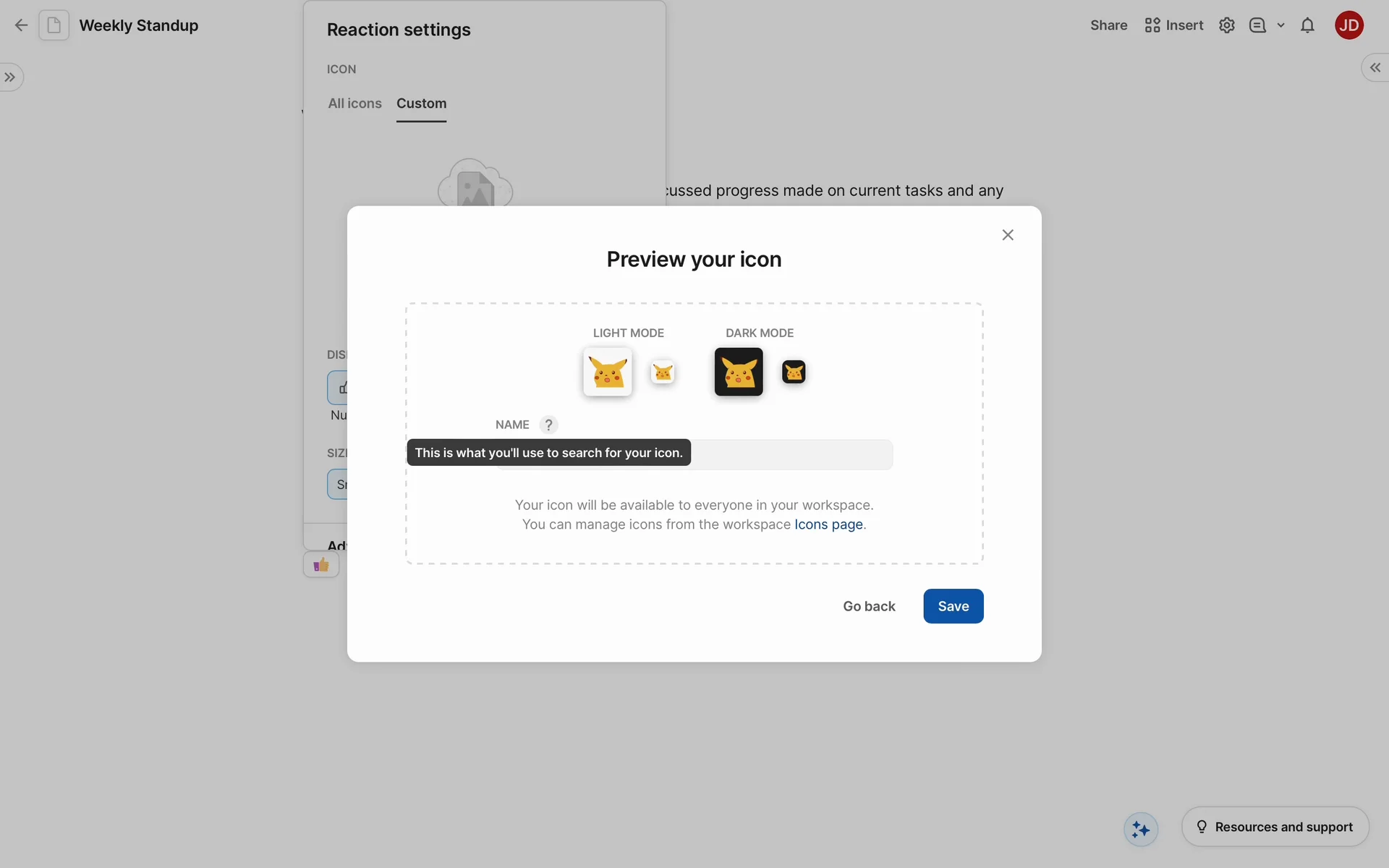Open the comments icon
Image resolution: width=1389 pixels, height=868 pixels.
click(x=1257, y=25)
